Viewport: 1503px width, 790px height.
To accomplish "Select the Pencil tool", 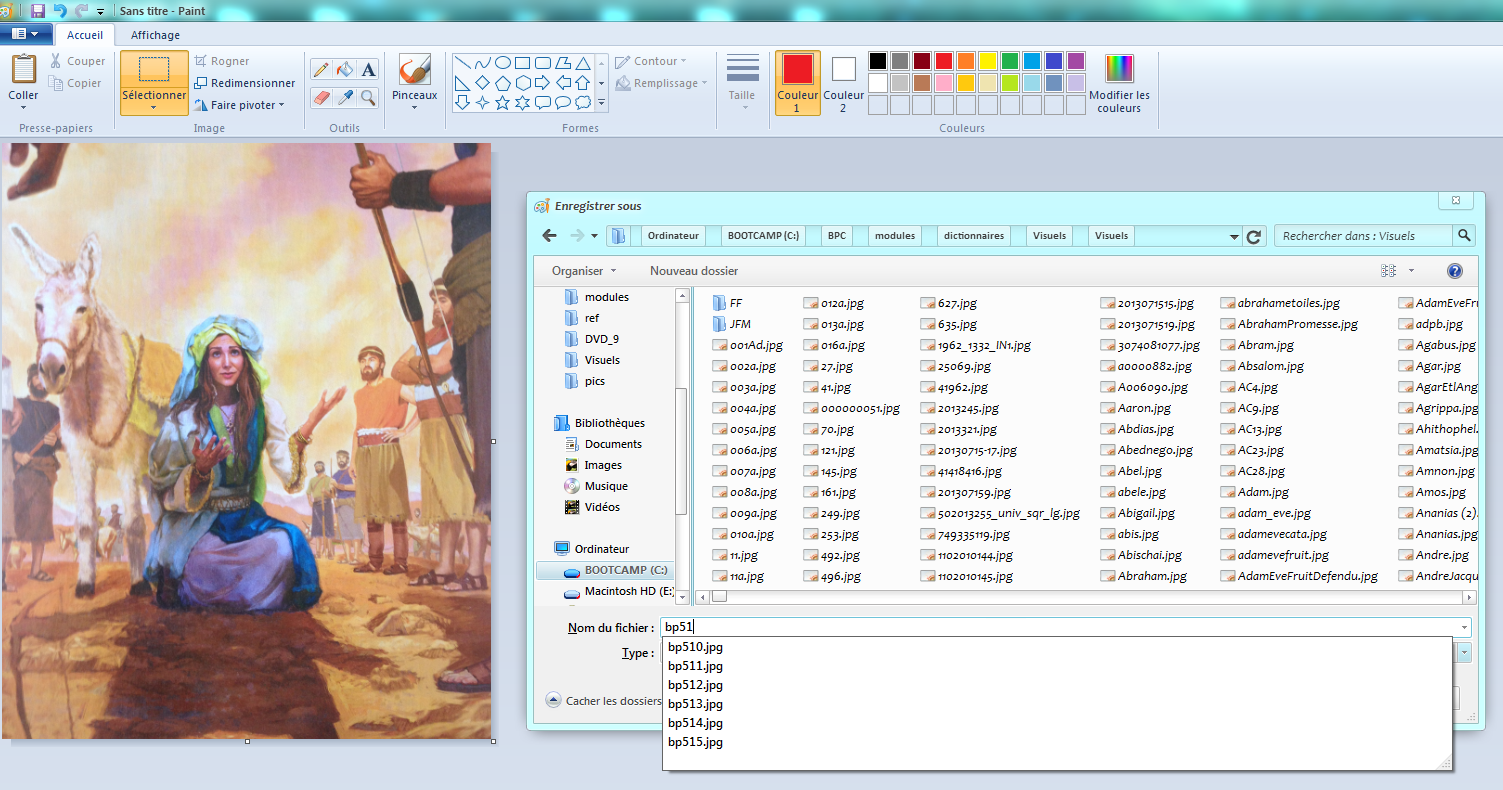I will click(321, 69).
